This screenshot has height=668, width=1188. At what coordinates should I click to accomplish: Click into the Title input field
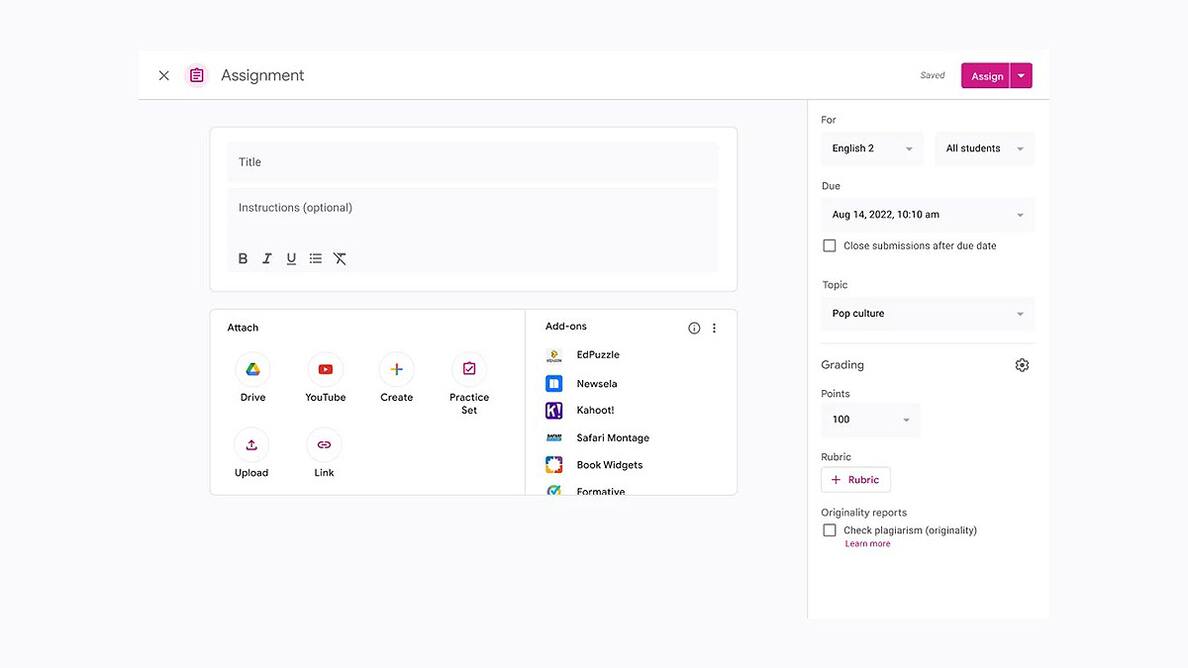click(472, 162)
